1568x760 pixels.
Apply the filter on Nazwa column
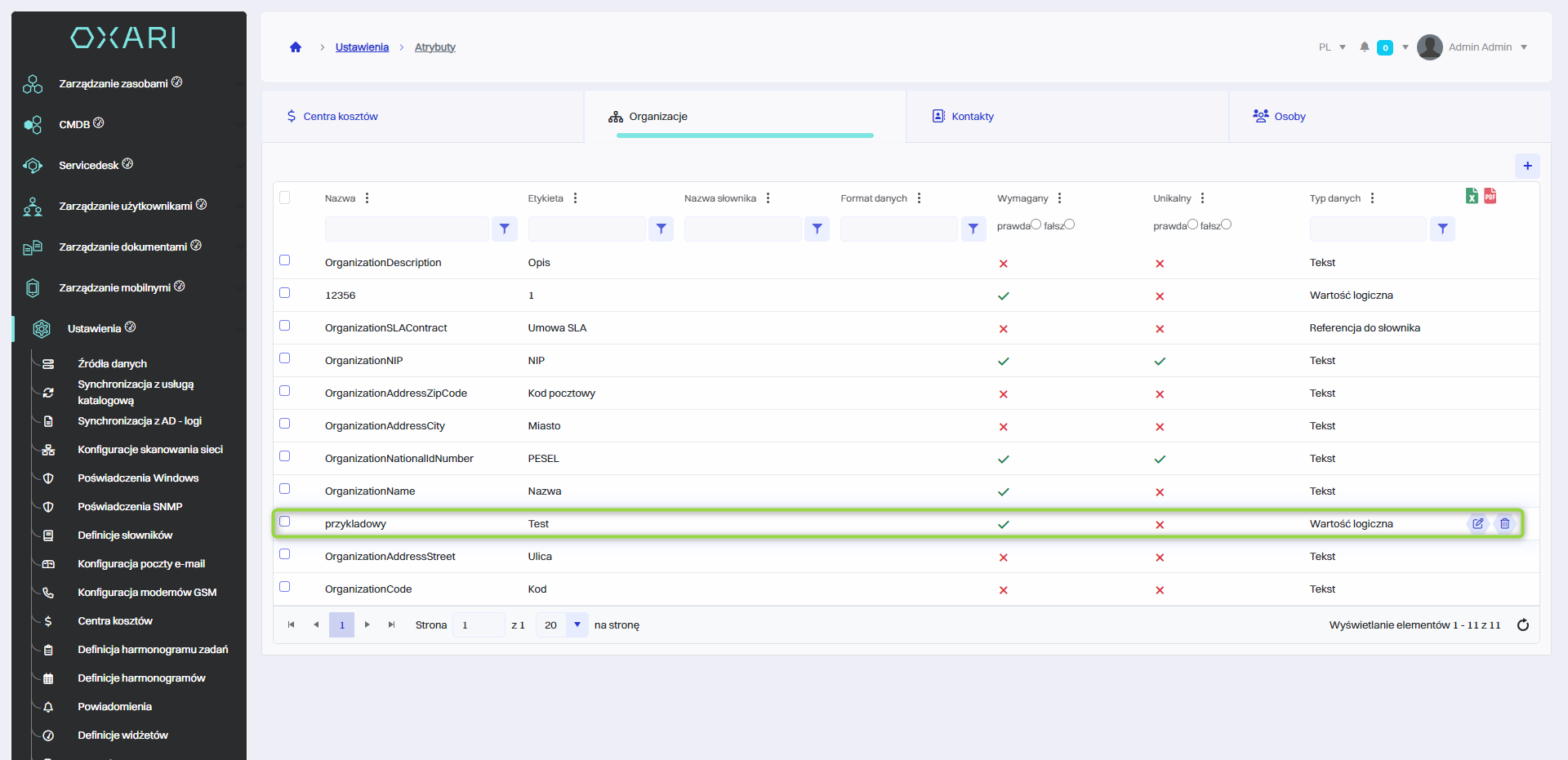point(505,229)
